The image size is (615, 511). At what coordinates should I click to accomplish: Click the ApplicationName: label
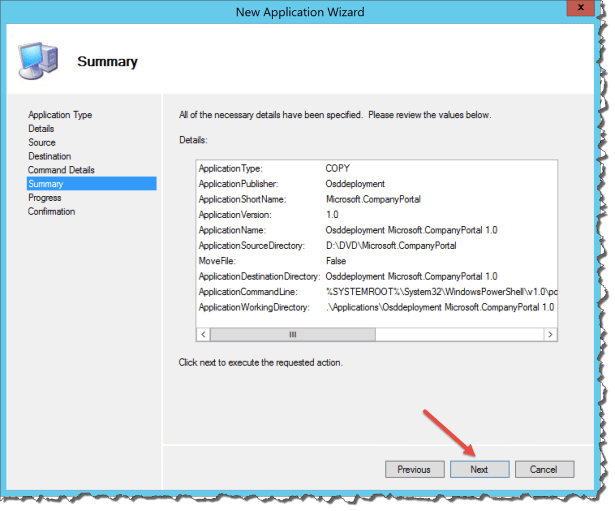[x=232, y=230]
